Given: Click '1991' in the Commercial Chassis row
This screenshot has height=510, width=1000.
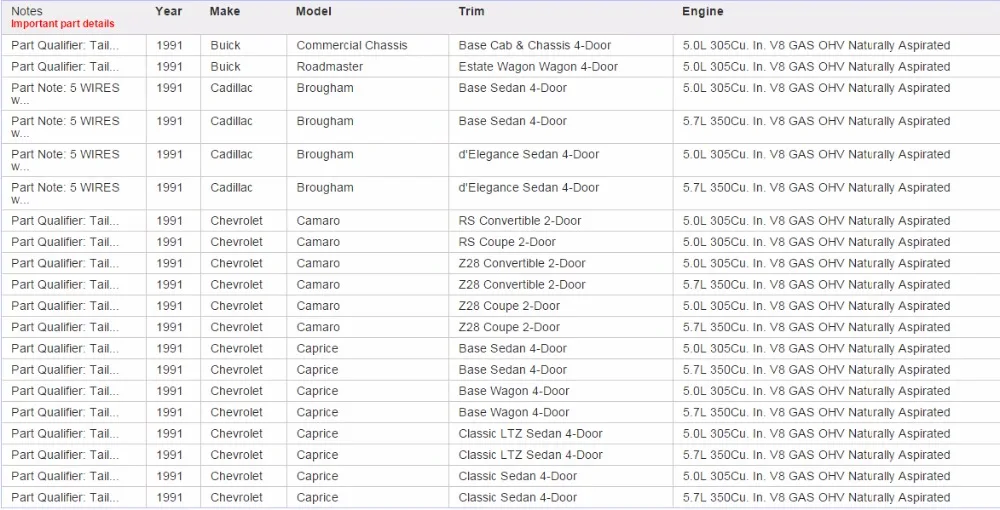Looking at the screenshot, I should pyautogui.click(x=169, y=45).
